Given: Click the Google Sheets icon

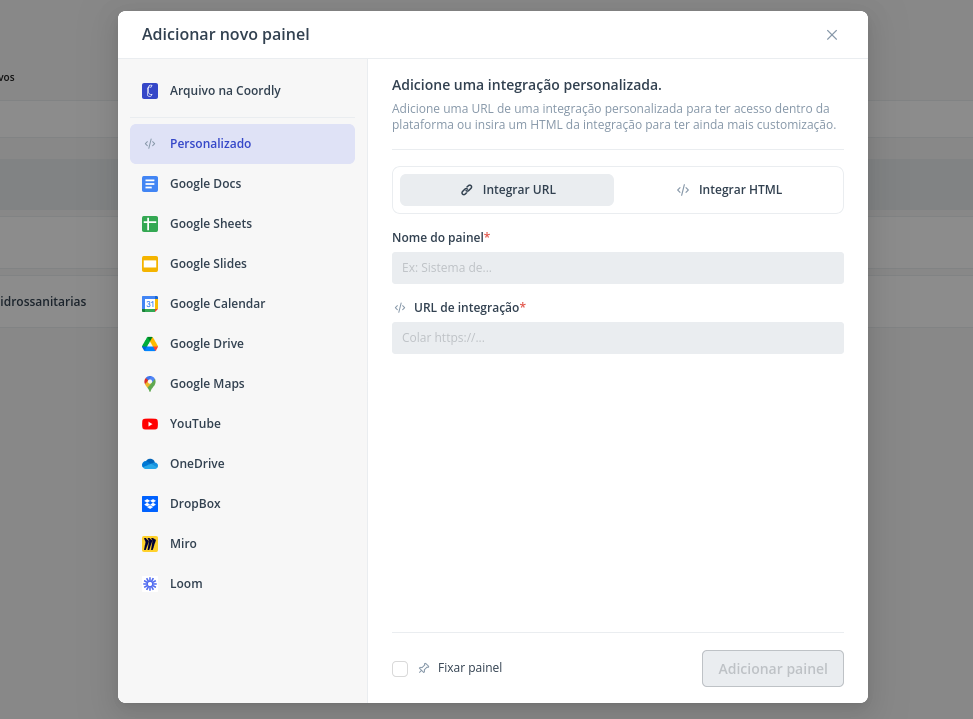Looking at the screenshot, I should pos(150,224).
